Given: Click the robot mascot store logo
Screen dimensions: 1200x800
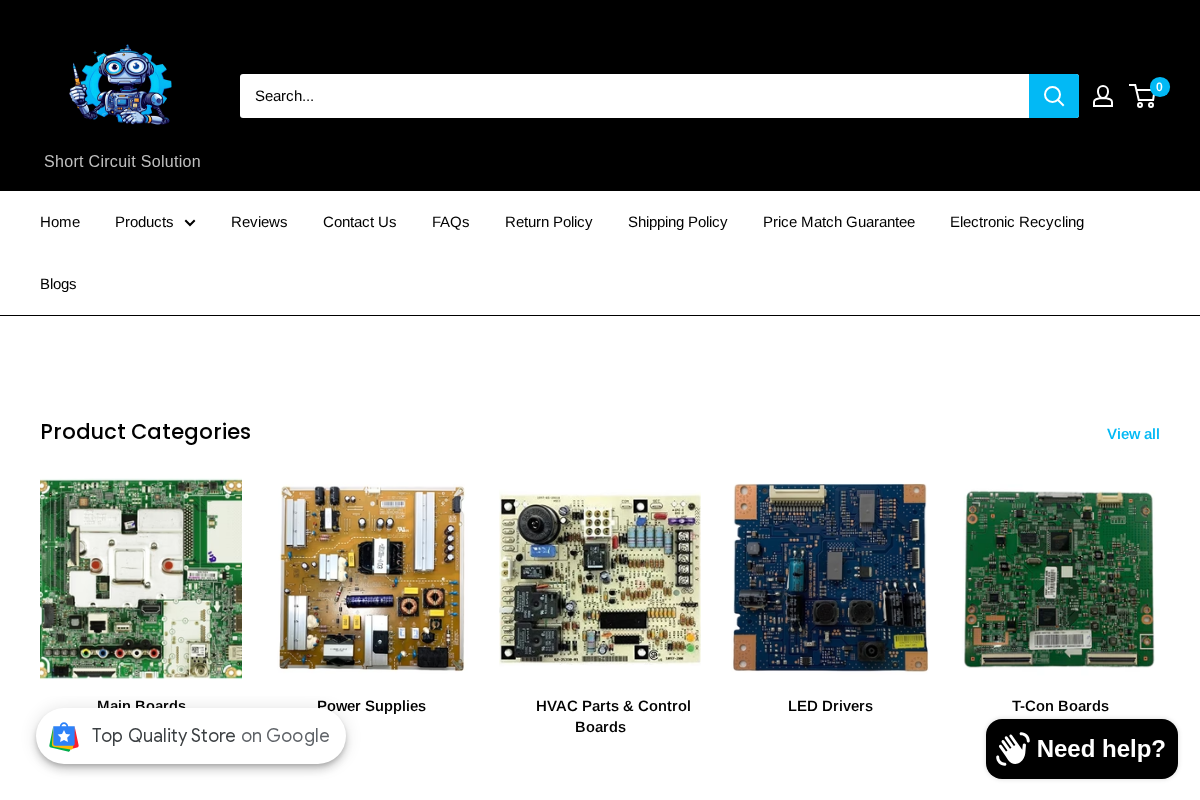Looking at the screenshot, I should coord(121,85).
